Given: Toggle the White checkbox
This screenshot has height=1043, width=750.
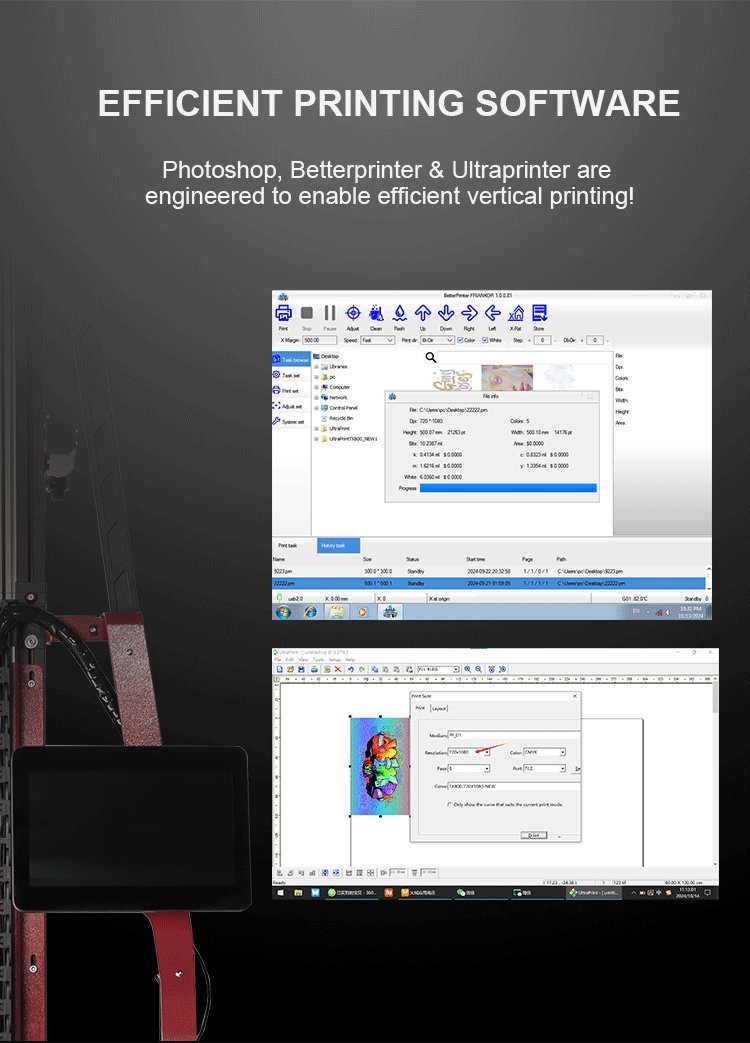Looking at the screenshot, I should pyautogui.click(x=486, y=340).
